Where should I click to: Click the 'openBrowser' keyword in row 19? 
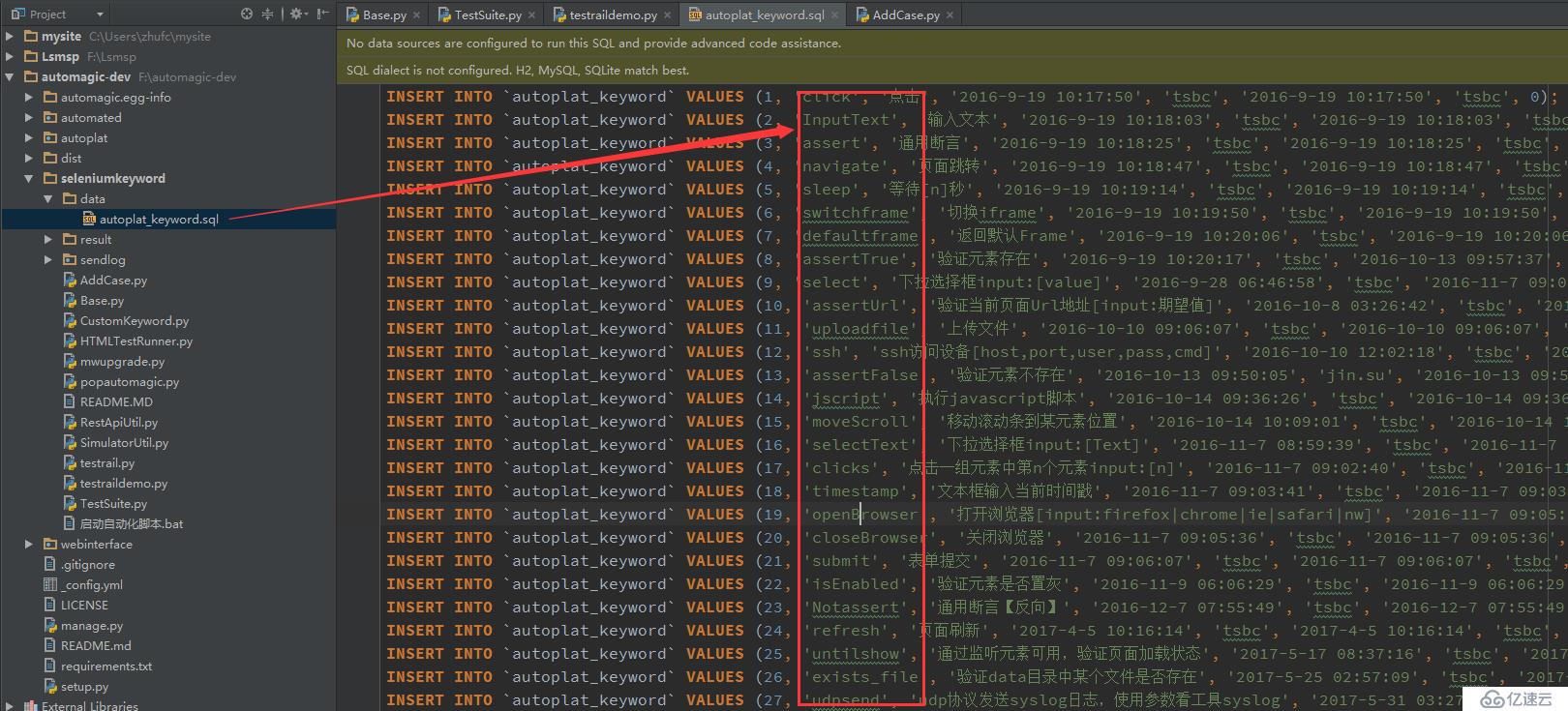pyautogui.click(x=864, y=515)
